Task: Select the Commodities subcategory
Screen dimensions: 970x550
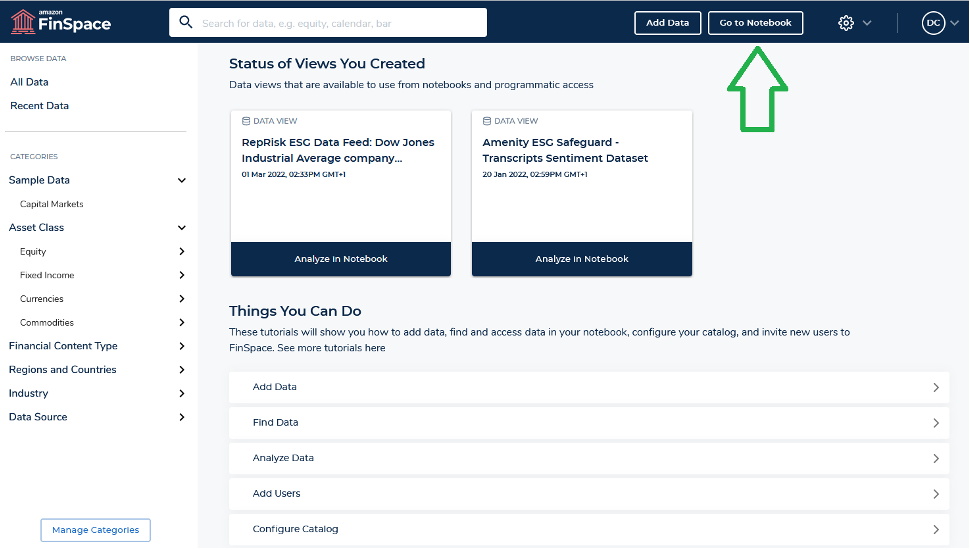Action: pos(46,323)
